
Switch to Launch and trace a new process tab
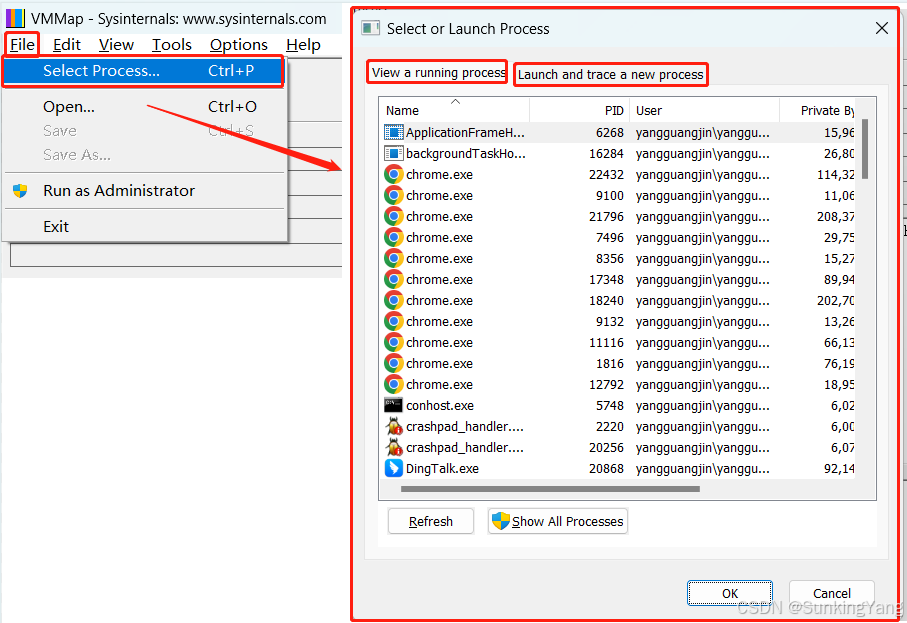tap(610, 75)
